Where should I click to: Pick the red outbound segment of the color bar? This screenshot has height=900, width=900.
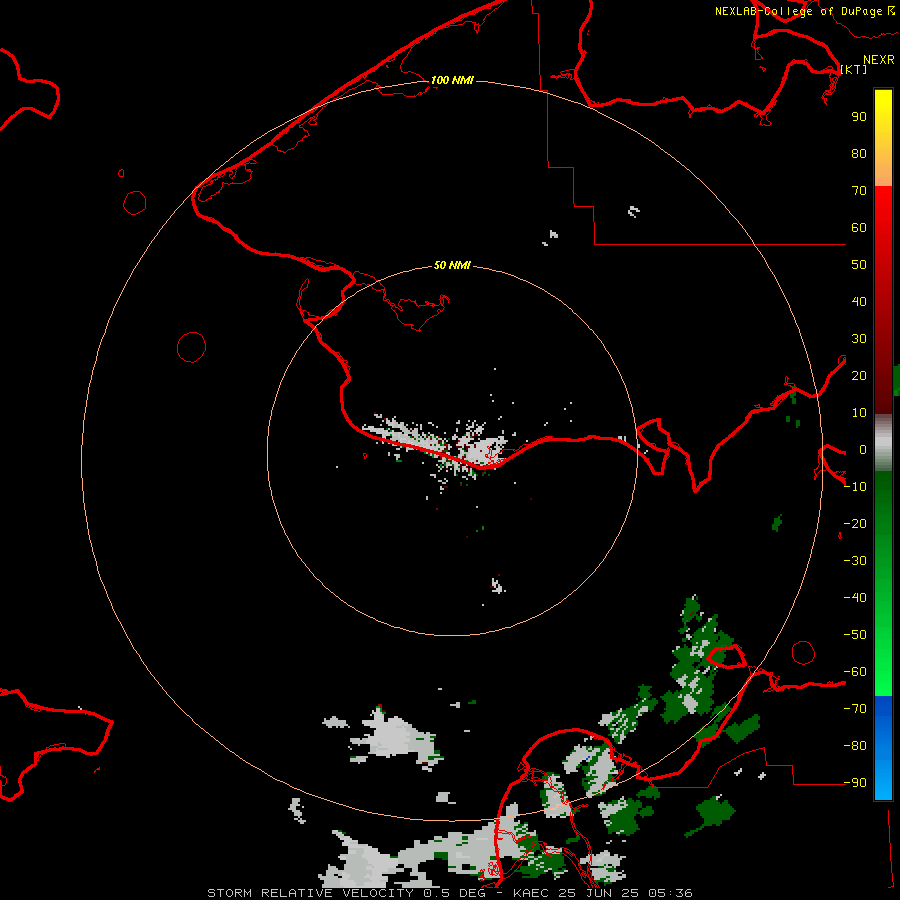tap(883, 300)
